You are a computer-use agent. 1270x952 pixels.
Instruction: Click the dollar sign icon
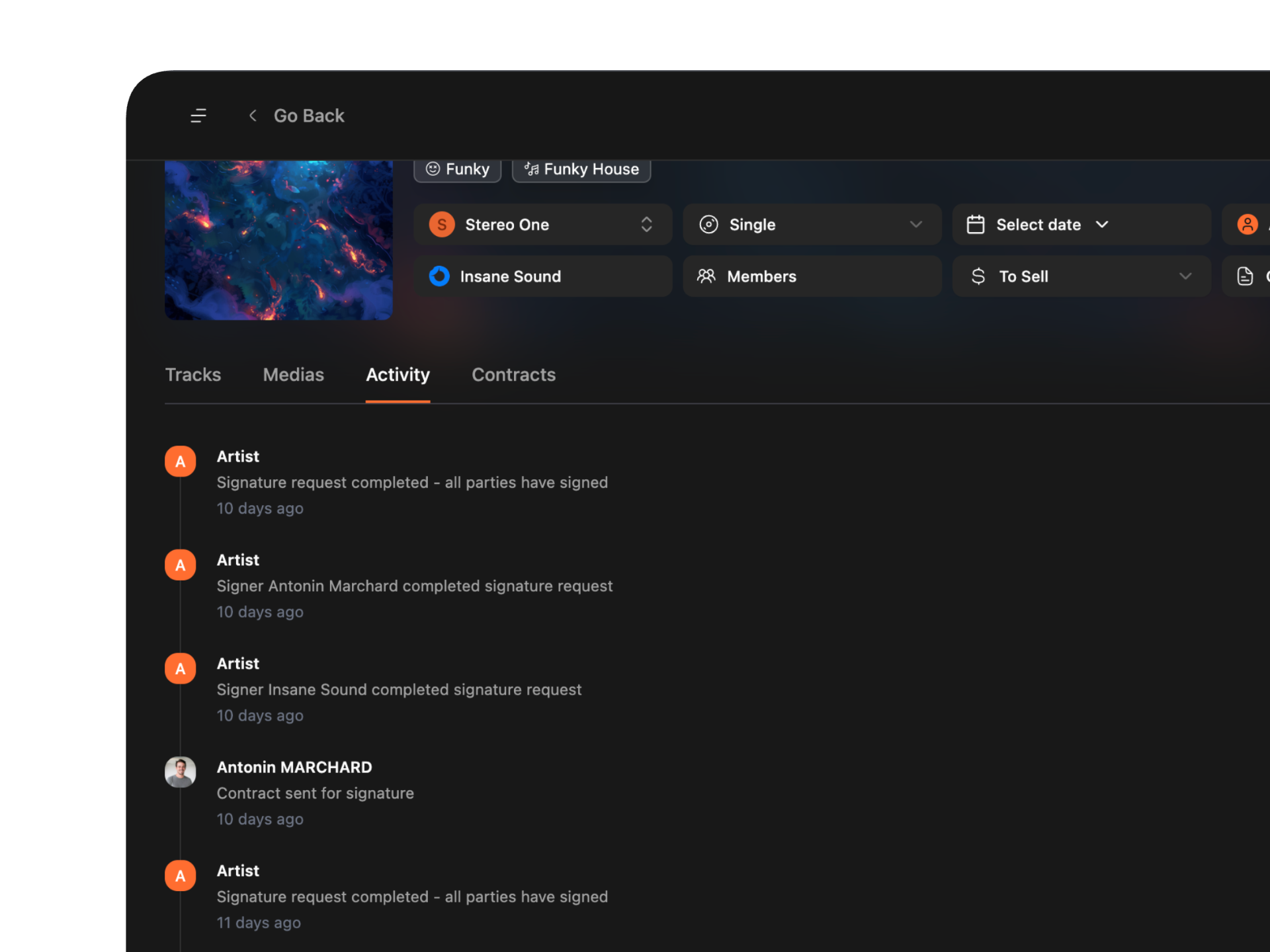(x=978, y=276)
